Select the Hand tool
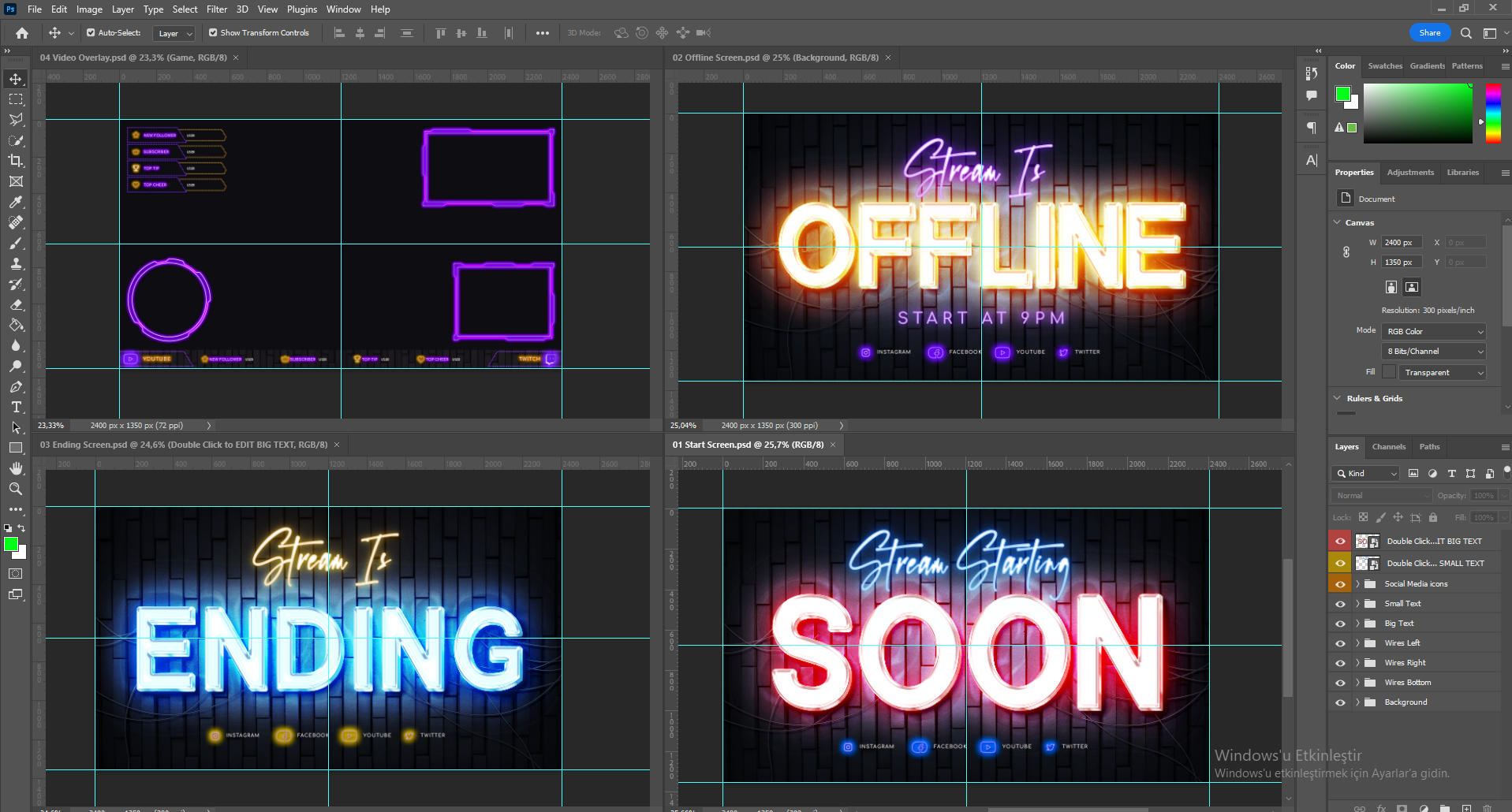This screenshot has width=1512, height=812. point(16,468)
